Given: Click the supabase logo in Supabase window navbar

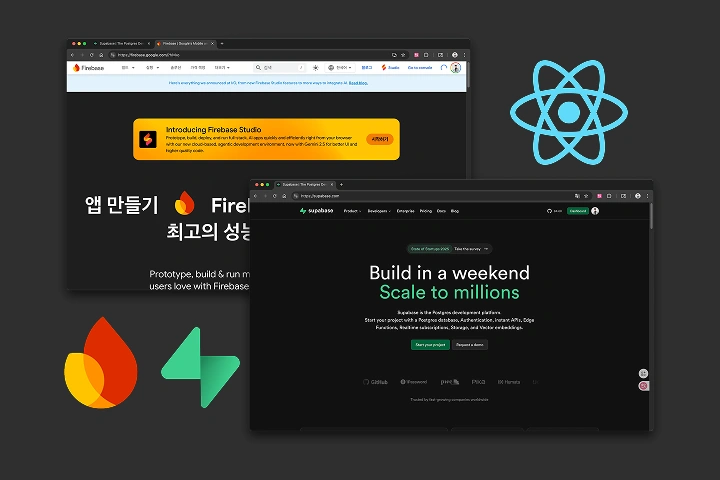Looking at the screenshot, I should coord(316,211).
